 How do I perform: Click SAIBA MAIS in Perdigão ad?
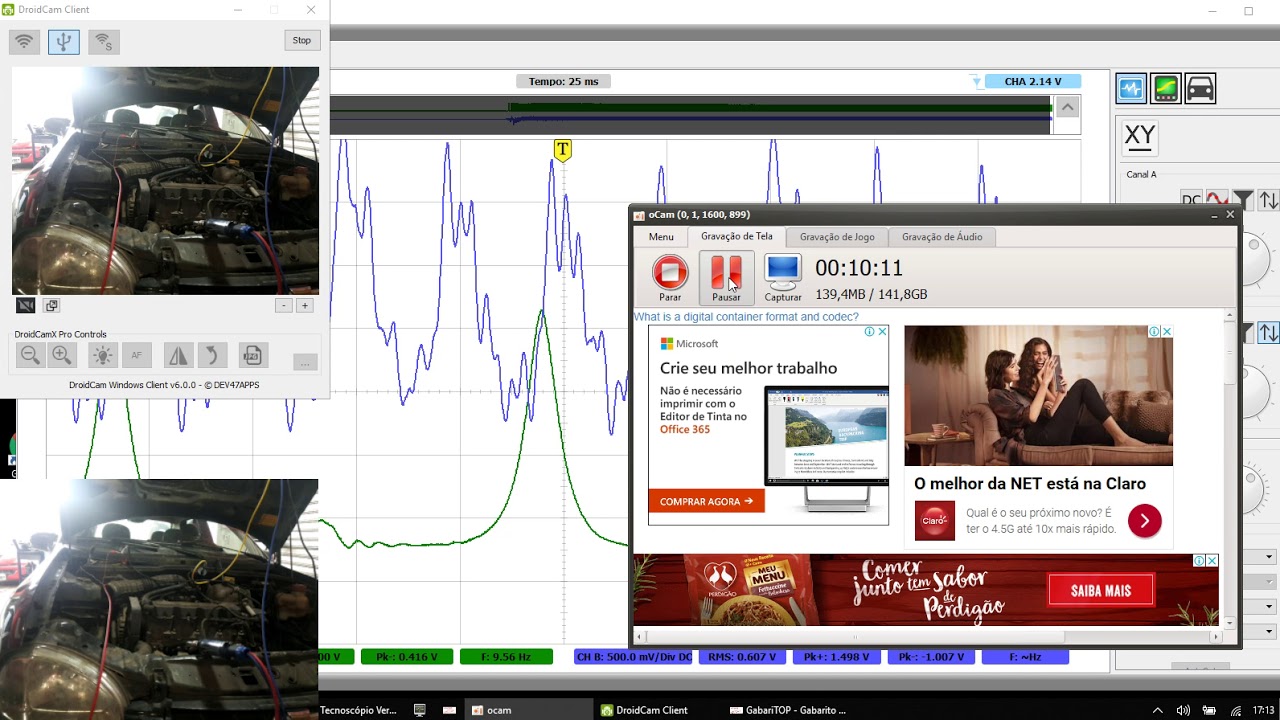pyautogui.click(x=1101, y=590)
